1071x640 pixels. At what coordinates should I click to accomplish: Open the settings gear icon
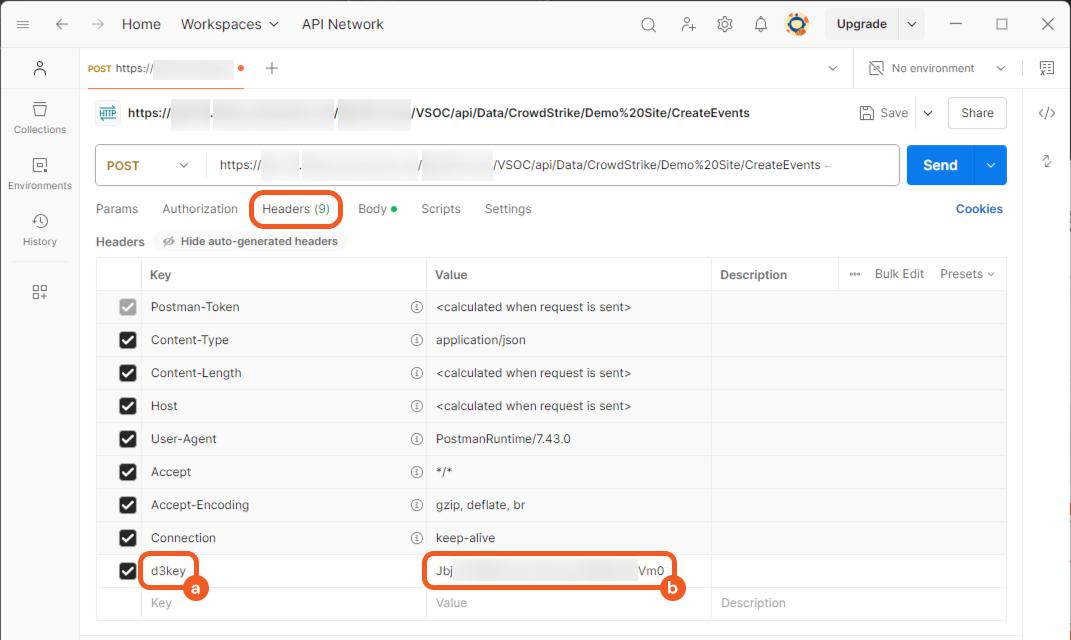coord(725,25)
